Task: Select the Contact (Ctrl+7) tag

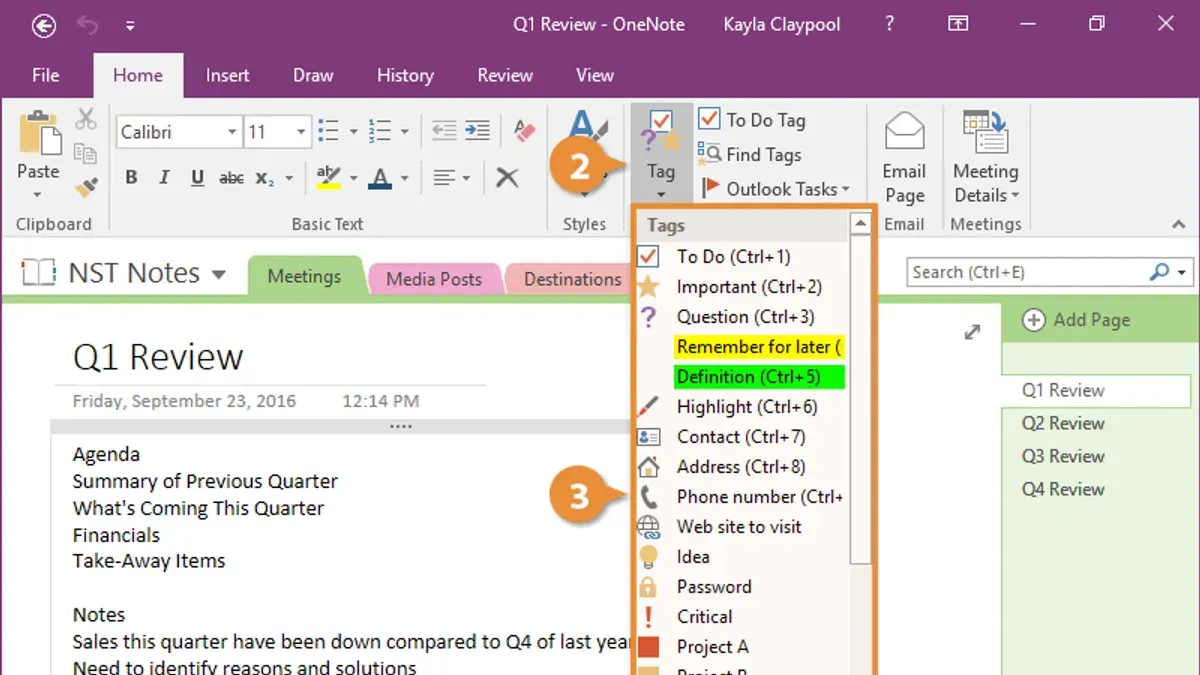Action: coord(741,437)
